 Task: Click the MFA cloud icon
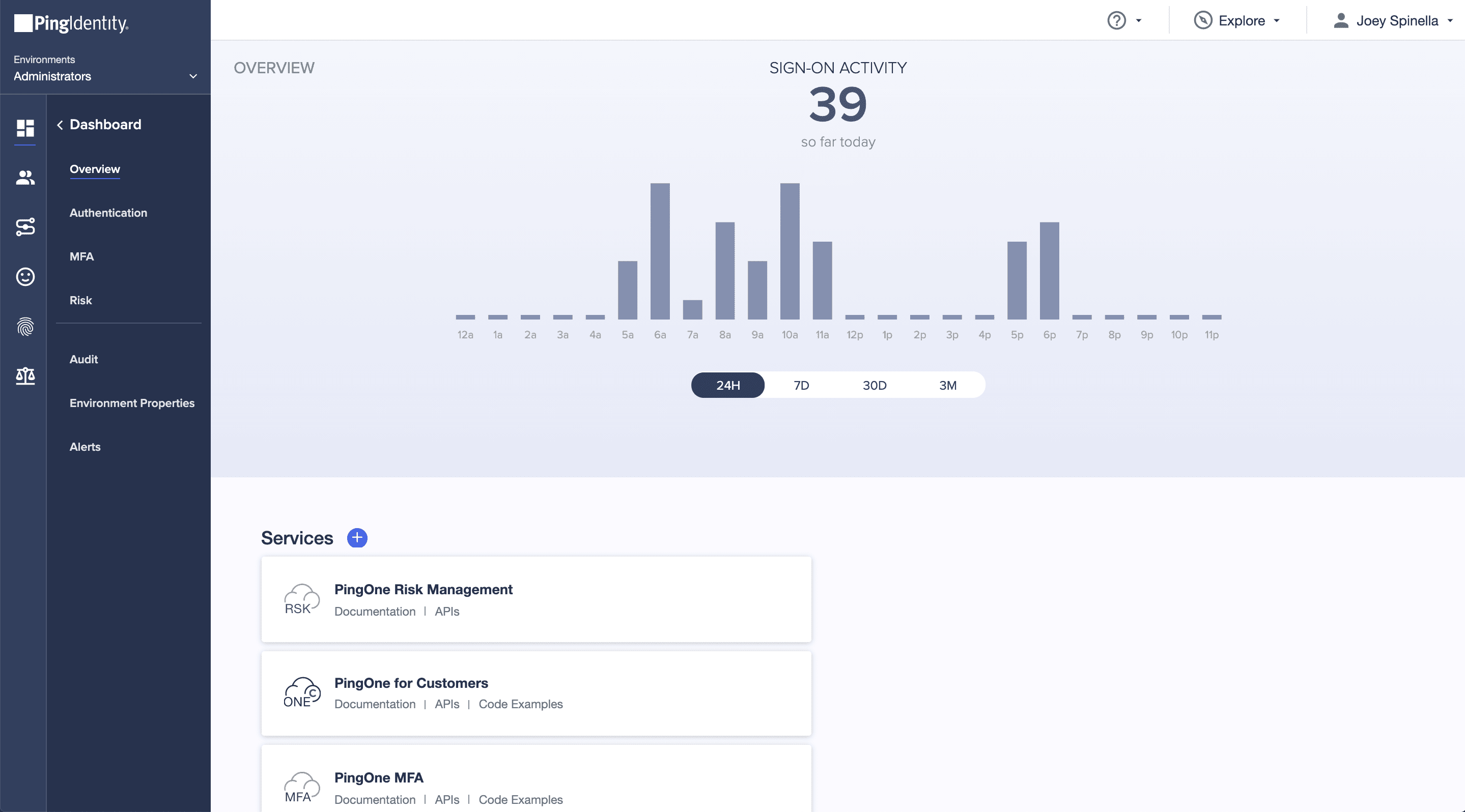coord(301,787)
